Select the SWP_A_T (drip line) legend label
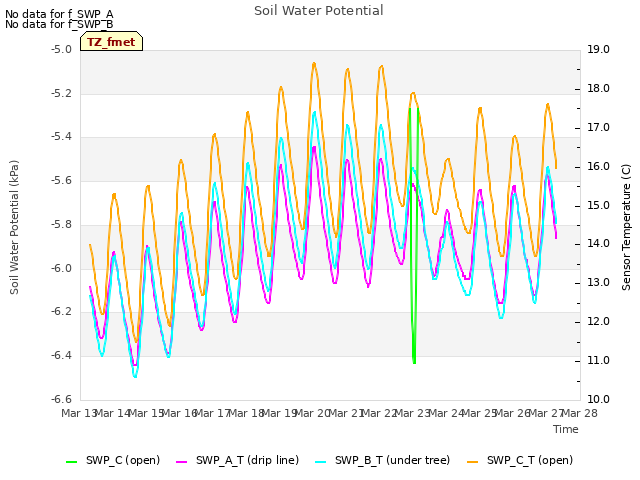 [x=247, y=460]
